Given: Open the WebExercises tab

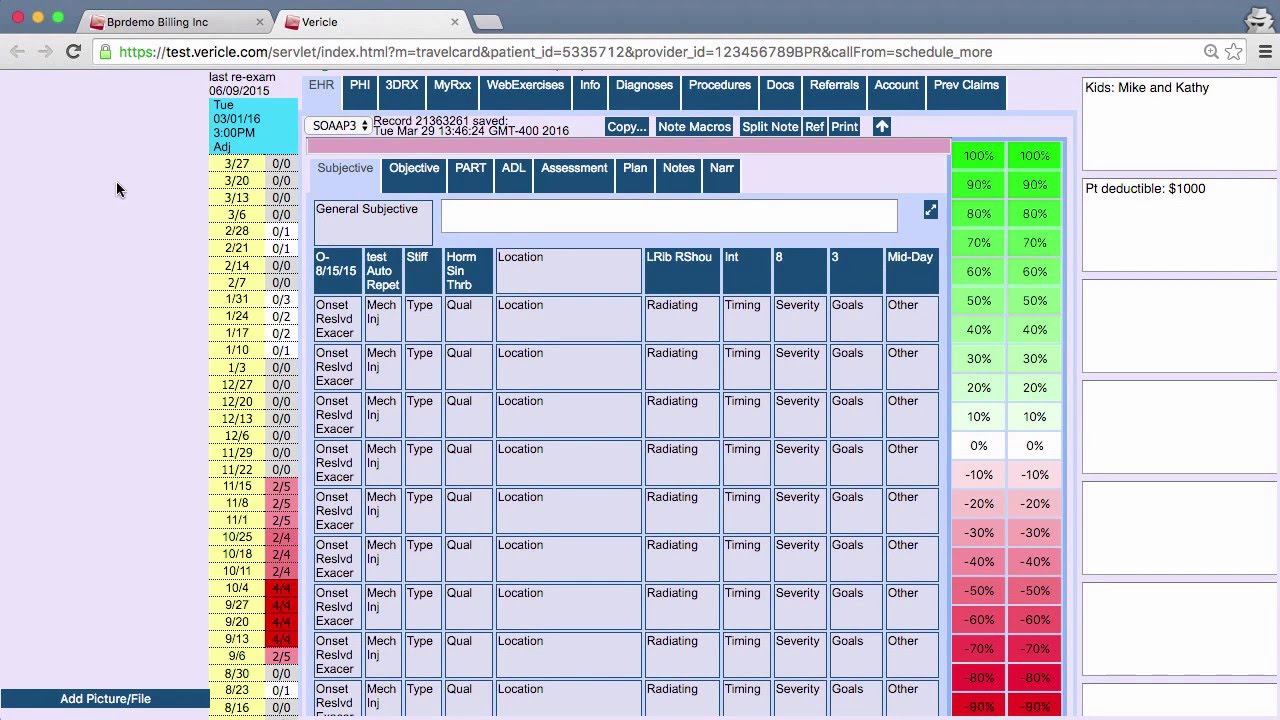Looking at the screenshot, I should pos(525,93).
